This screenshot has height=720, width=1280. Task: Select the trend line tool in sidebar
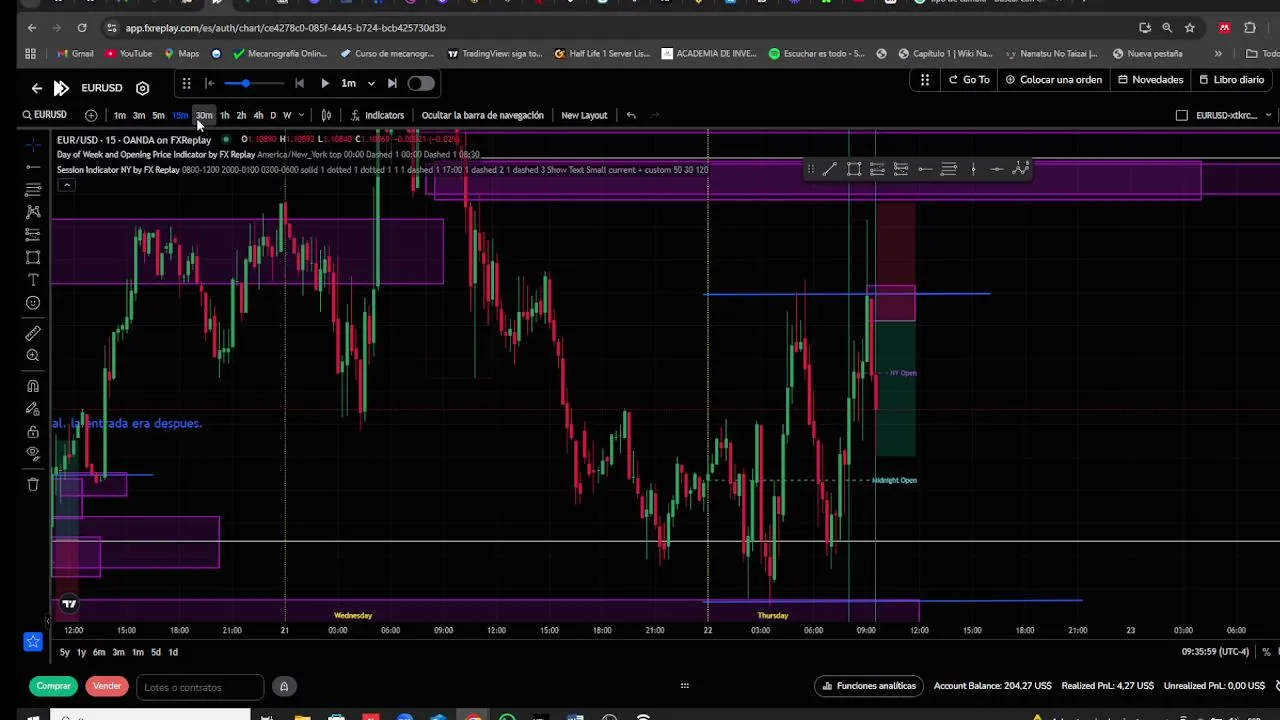33,167
